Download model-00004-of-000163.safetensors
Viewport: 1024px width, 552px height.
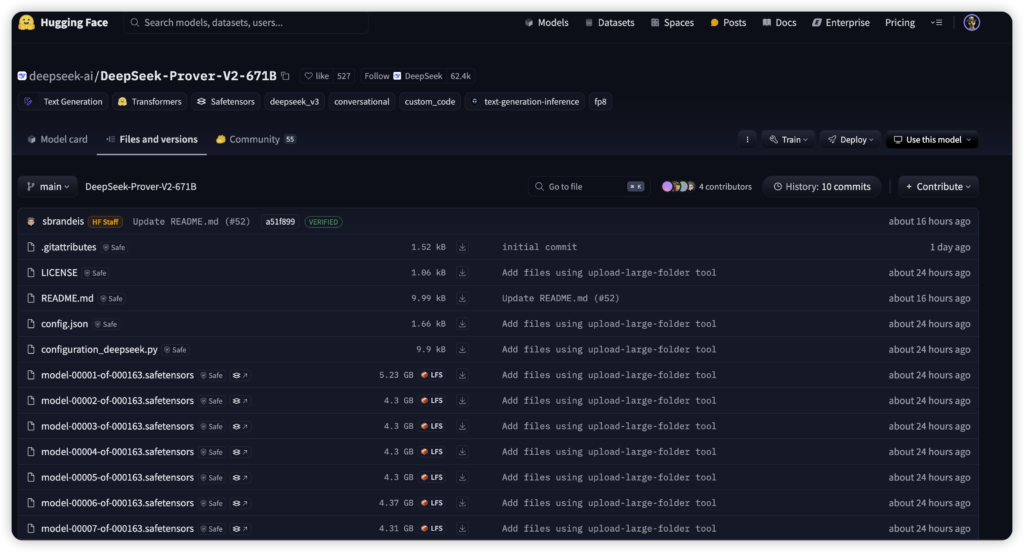click(462, 451)
